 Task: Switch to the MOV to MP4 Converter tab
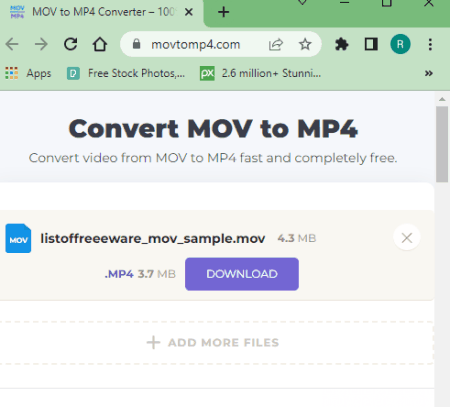[x=100, y=12]
